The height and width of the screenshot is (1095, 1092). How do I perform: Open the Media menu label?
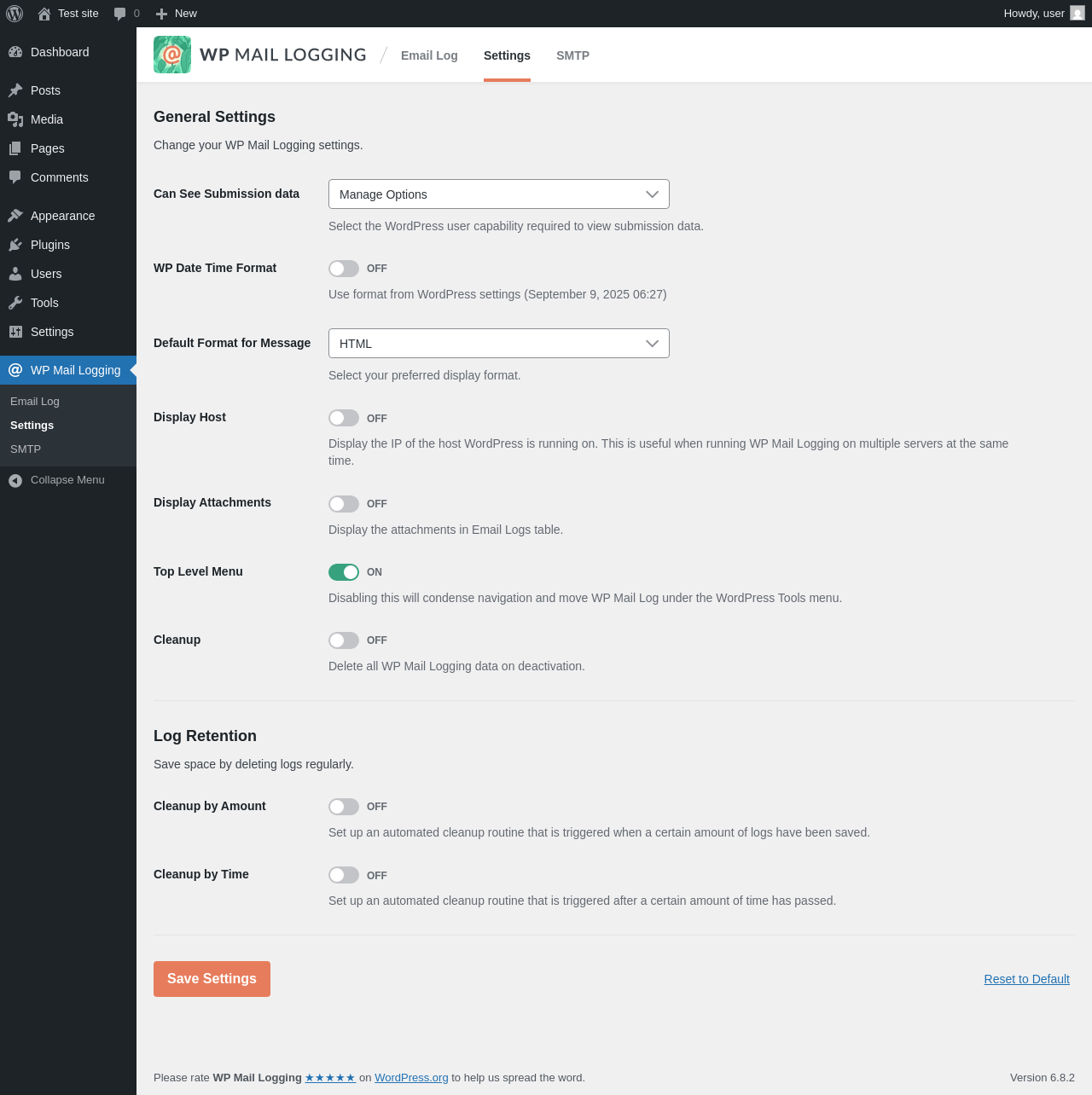47,119
